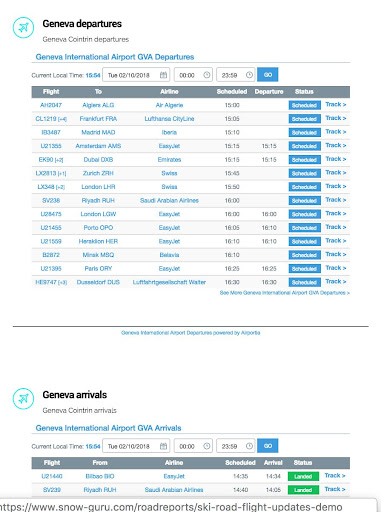This screenshot has height=512, width=381.
Task: Click clock icon in arrivals 00:00 start time
Action: point(207,446)
